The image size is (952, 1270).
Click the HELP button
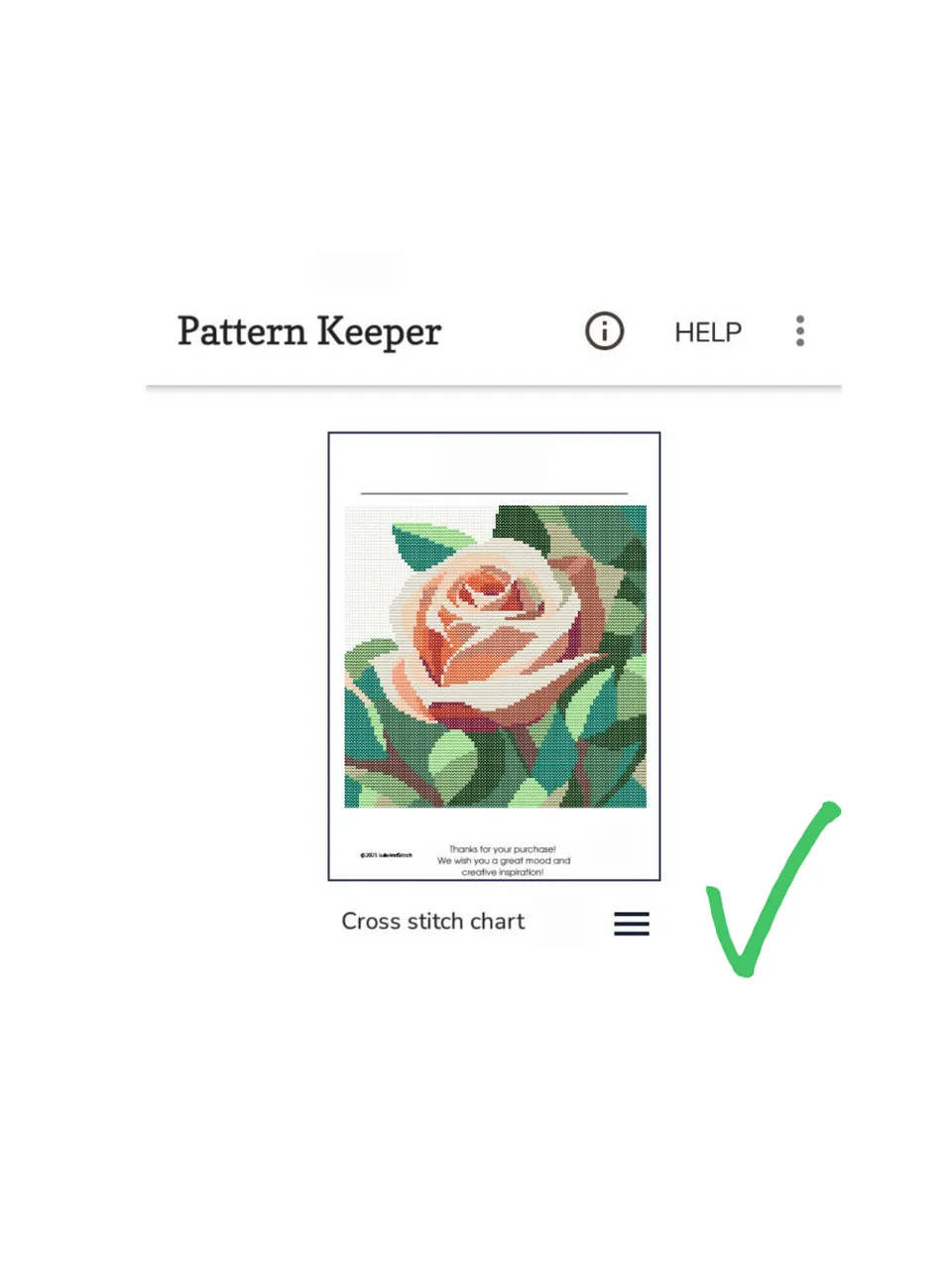click(708, 332)
